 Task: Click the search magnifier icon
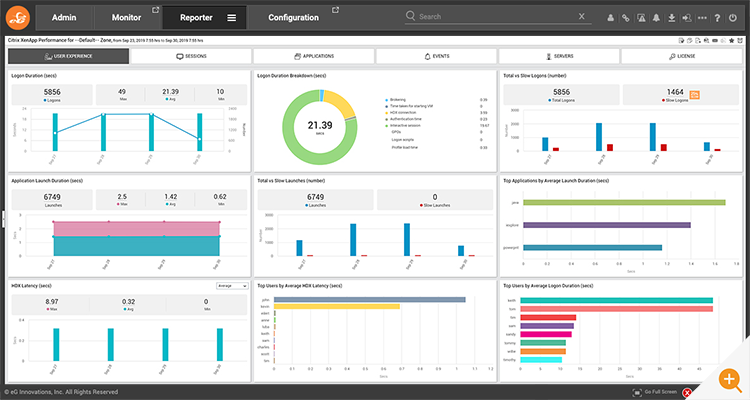pos(410,16)
